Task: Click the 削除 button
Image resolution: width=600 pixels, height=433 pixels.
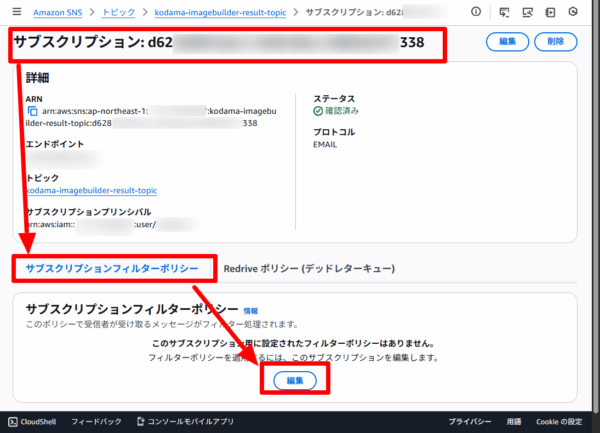Action: pyautogui.click(x=556, y=41)
